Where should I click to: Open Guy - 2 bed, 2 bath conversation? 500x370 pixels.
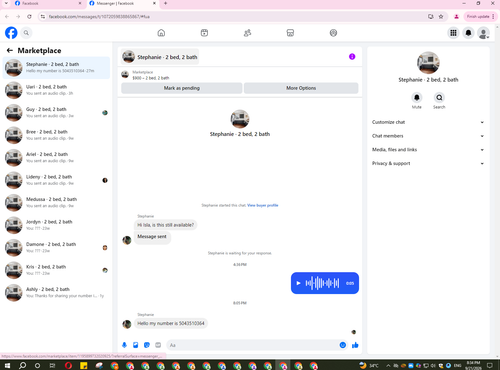56,113
